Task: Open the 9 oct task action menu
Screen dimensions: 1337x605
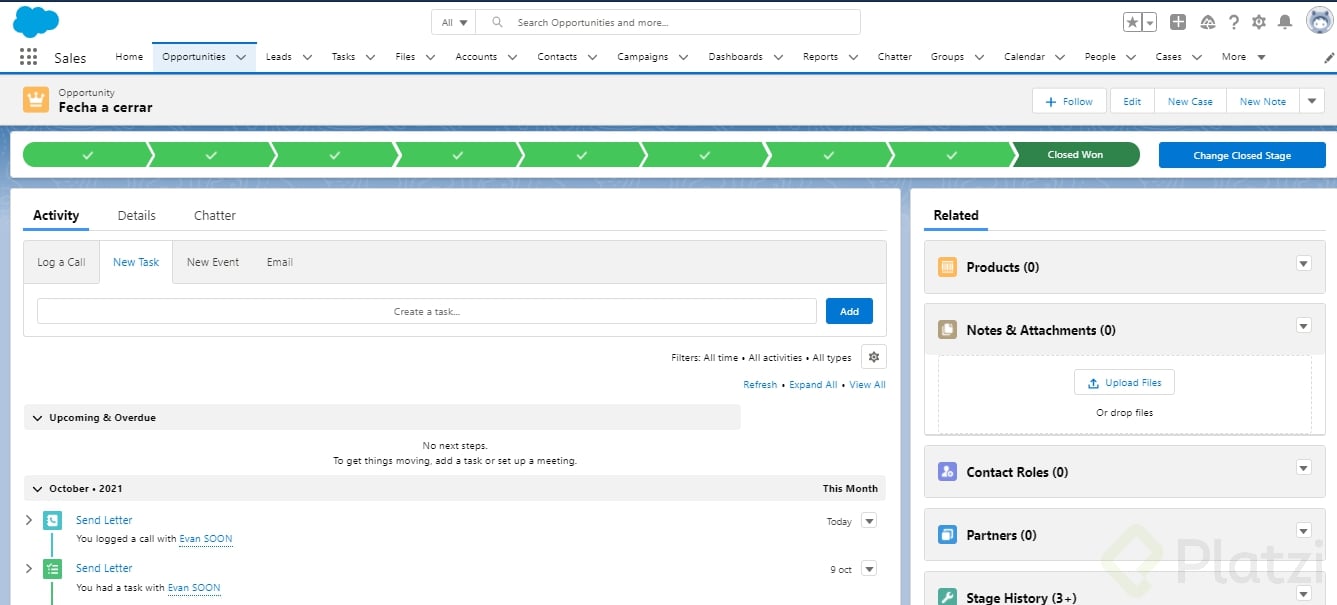Action: coord(868,569)
